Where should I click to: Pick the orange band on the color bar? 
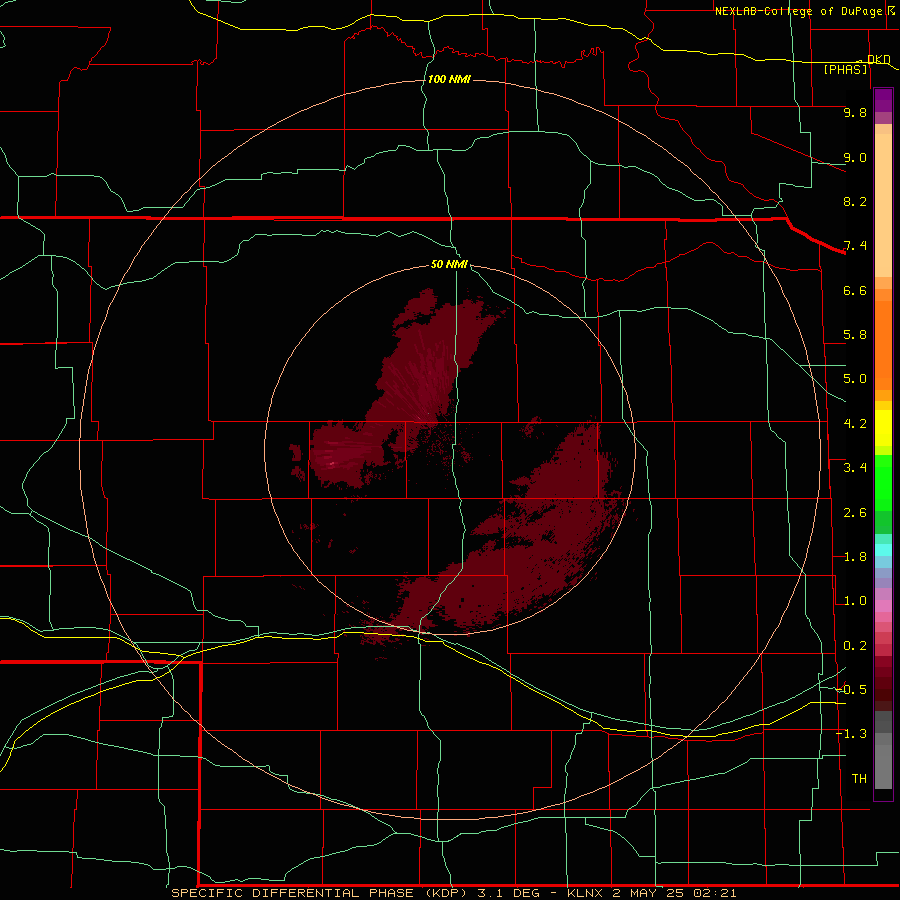click(x=883, y=346)
